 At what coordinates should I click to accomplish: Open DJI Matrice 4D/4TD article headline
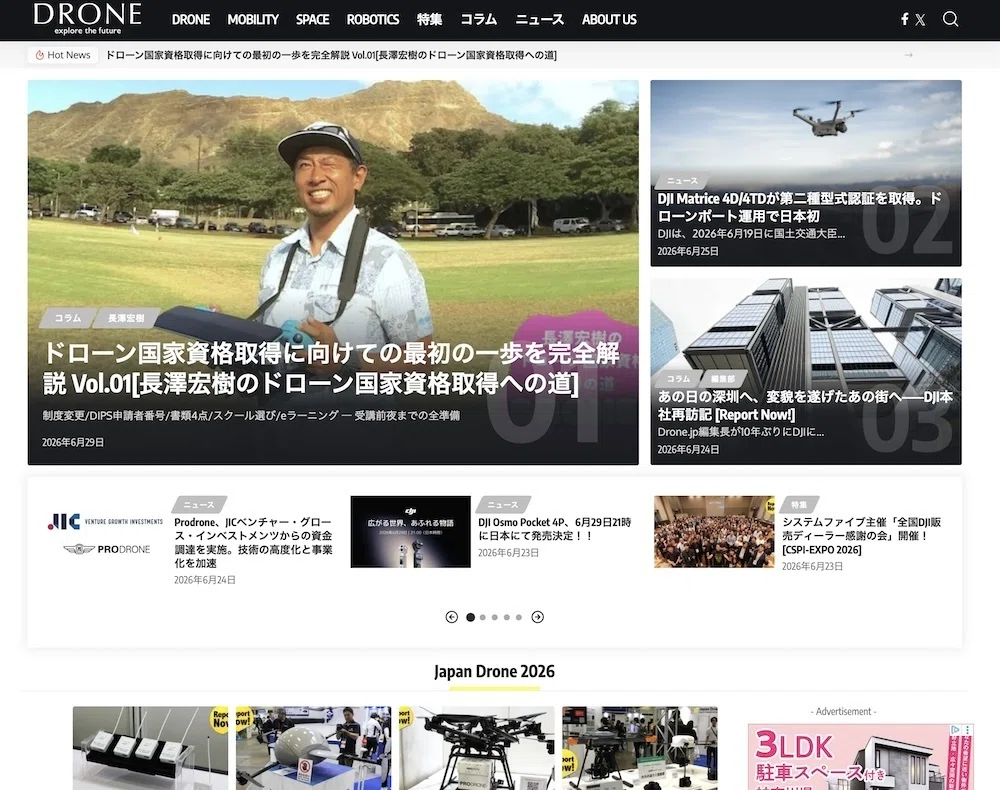pyautogui.click(x=799, y=207)
